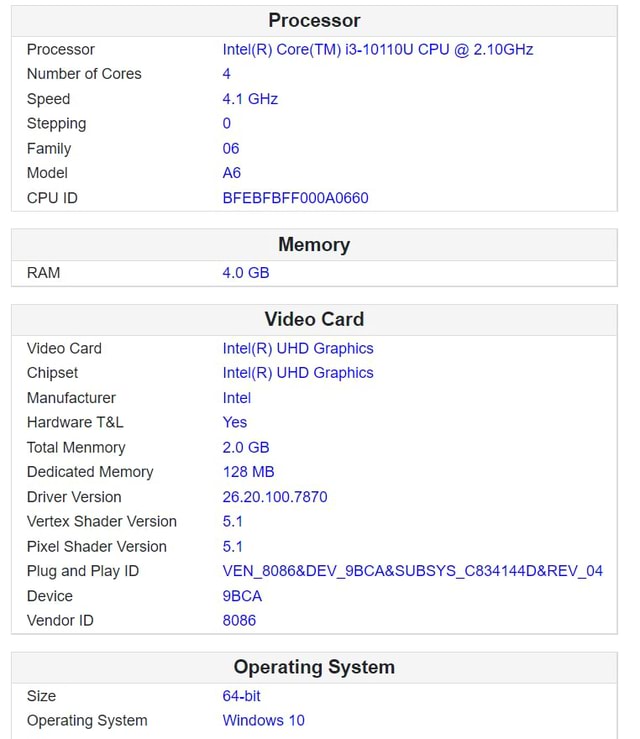
Task: Select the CPU ID value BFEBFBFF000A0660
Action: [295, 198]
